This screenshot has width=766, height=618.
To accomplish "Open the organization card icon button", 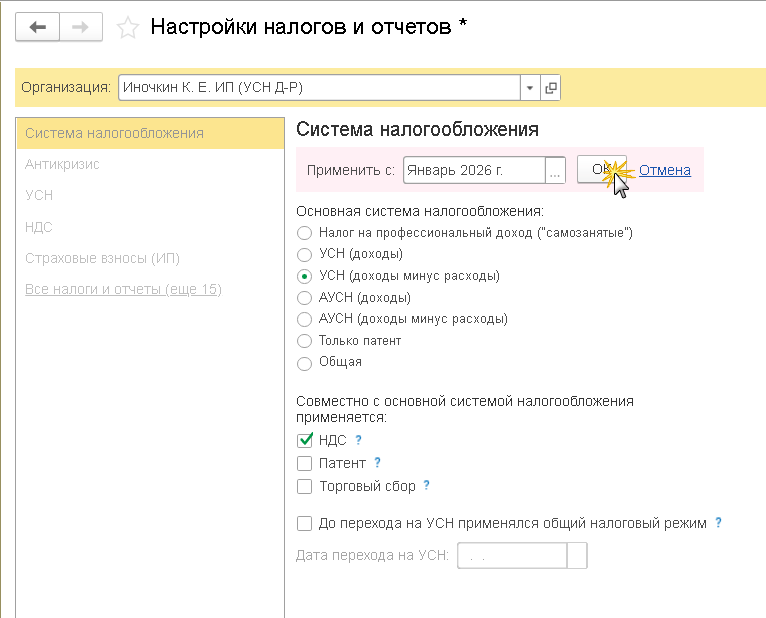I will click(550, 88).
